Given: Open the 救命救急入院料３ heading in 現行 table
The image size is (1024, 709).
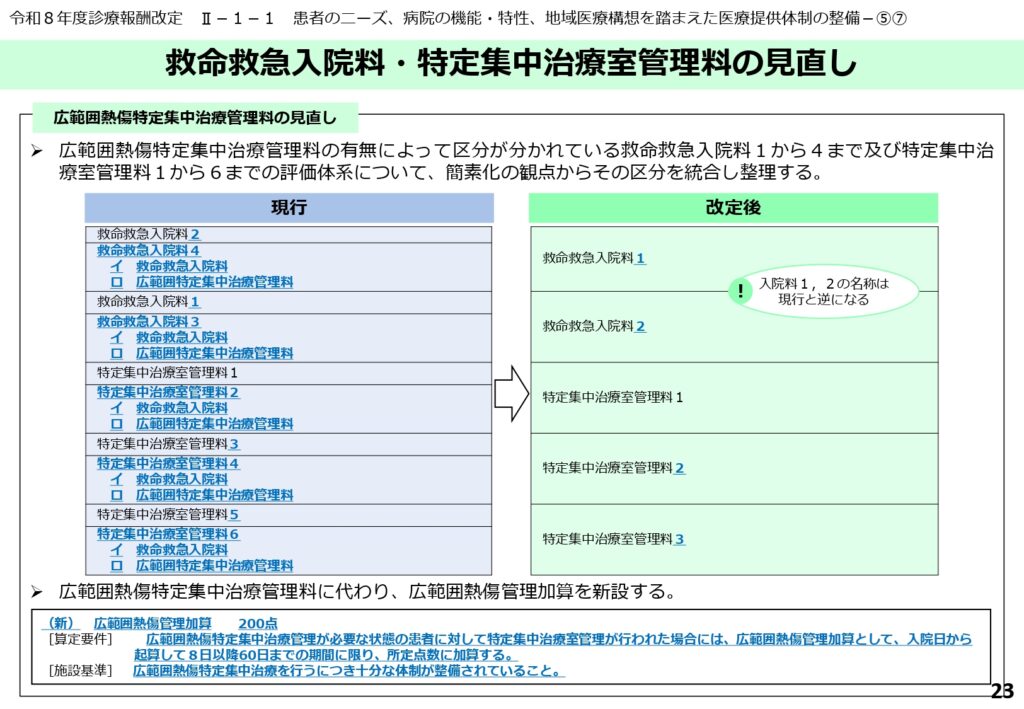Looking at the screenshot, I should (148, 322).
